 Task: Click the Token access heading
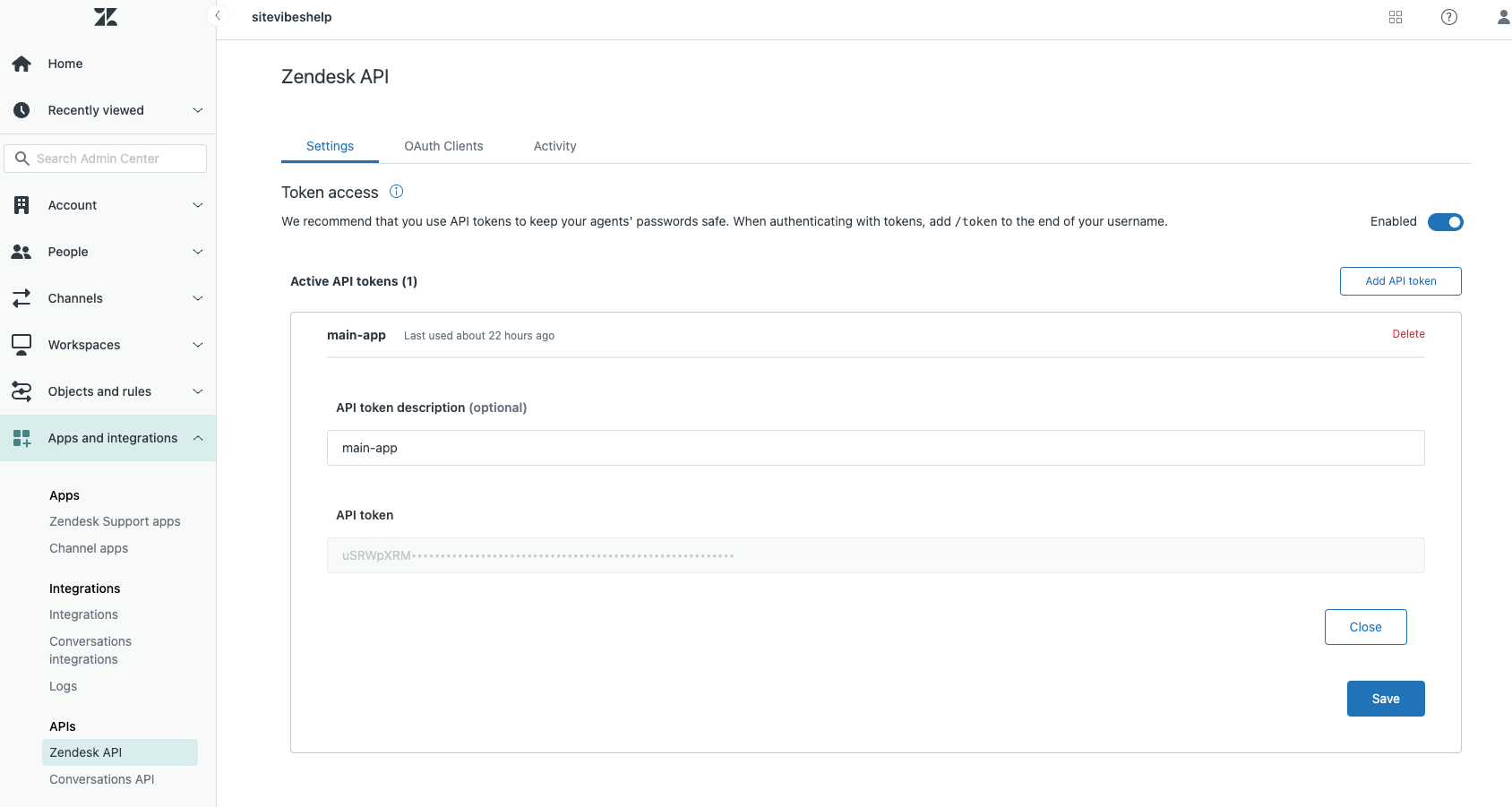tap(330, 193)
